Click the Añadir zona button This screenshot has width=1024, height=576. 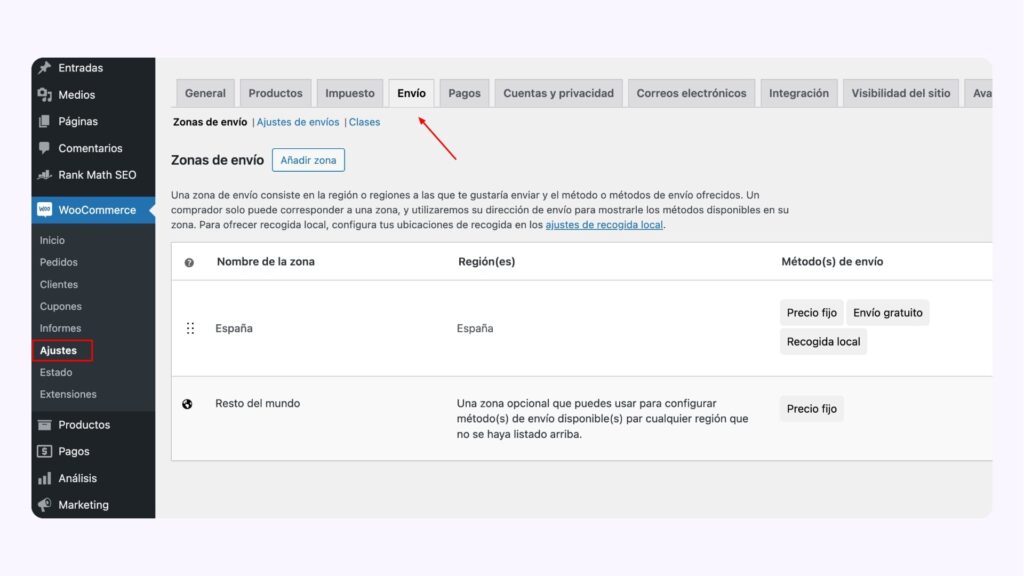308,159
